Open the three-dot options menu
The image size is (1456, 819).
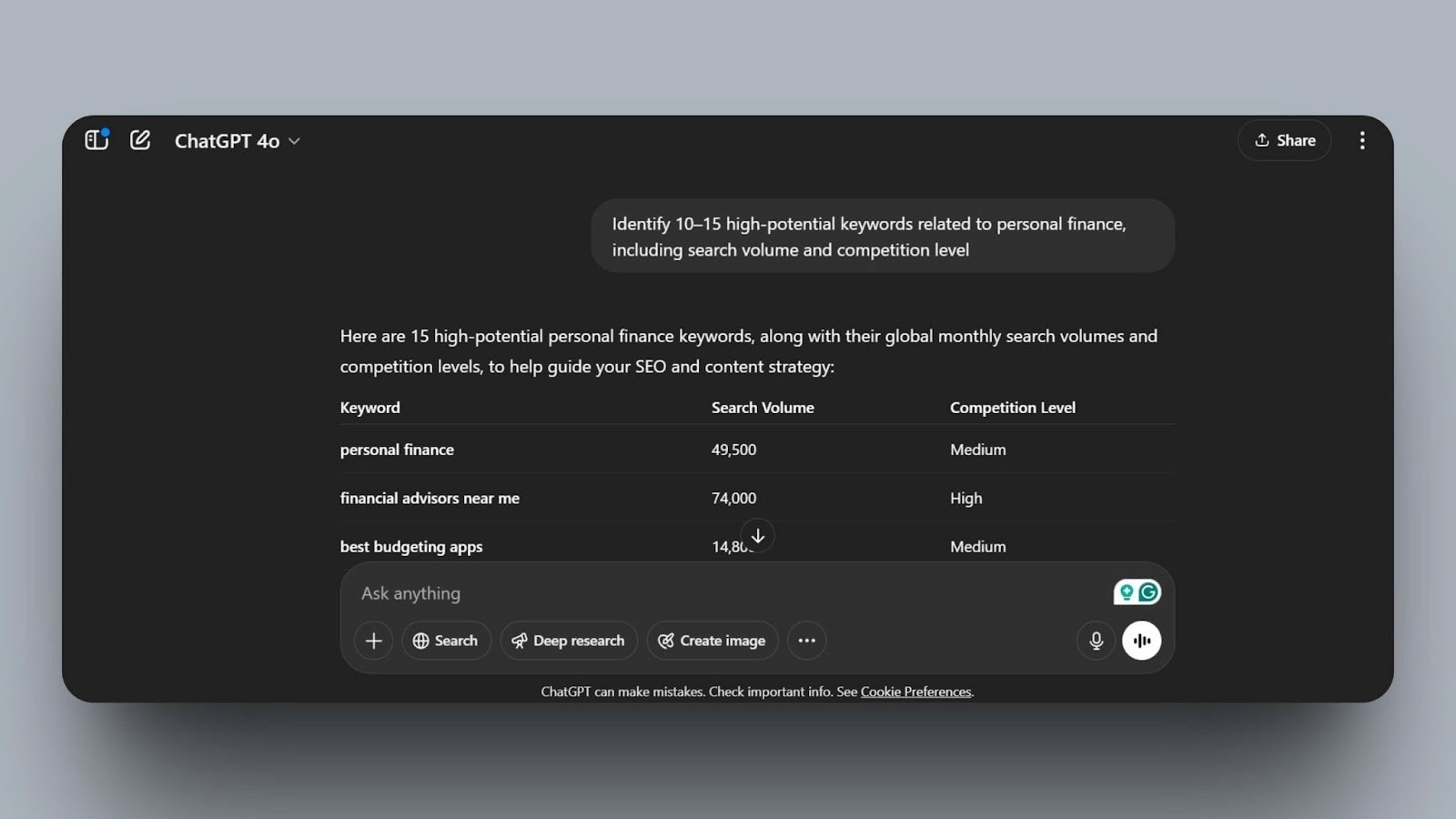(x=1362, y=140)
